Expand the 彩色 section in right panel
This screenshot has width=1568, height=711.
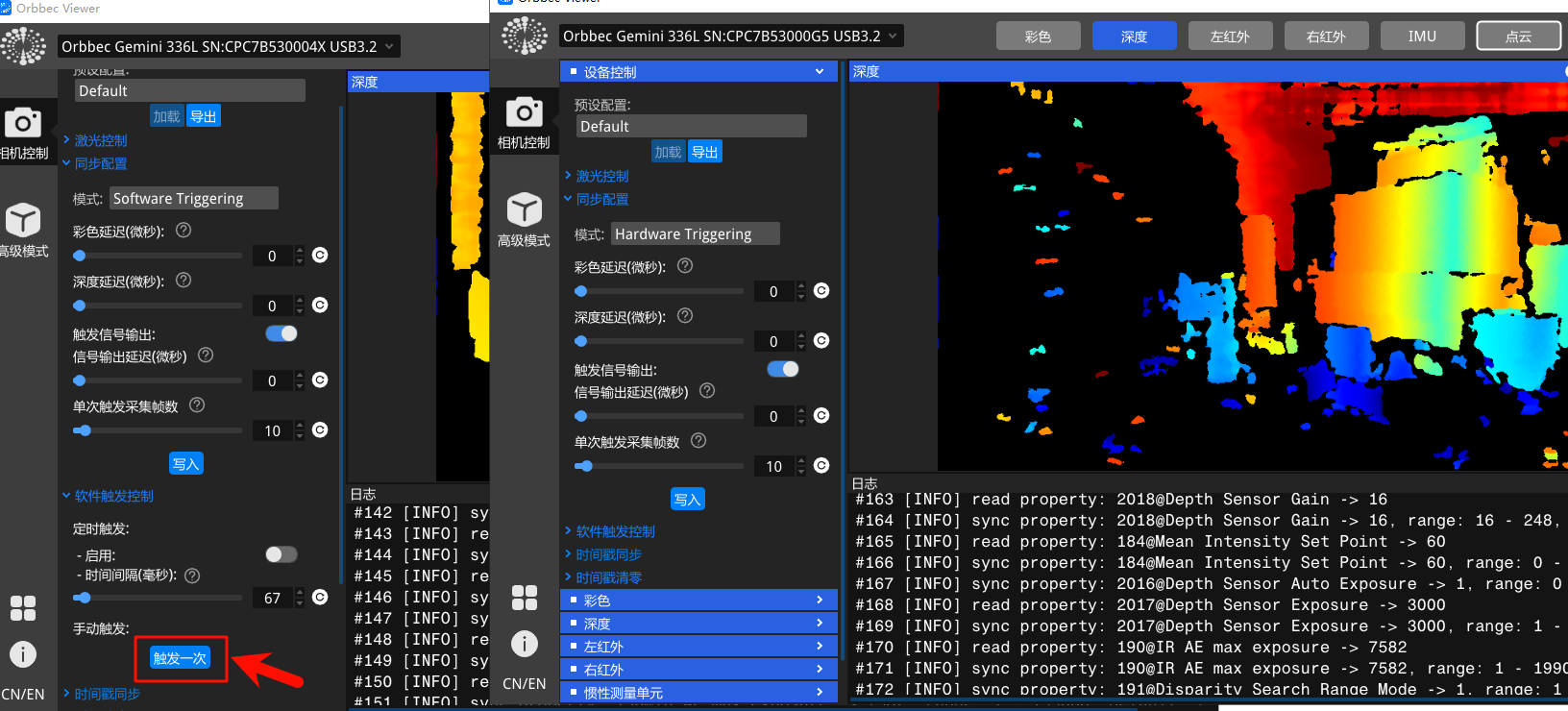coord(698,601)
